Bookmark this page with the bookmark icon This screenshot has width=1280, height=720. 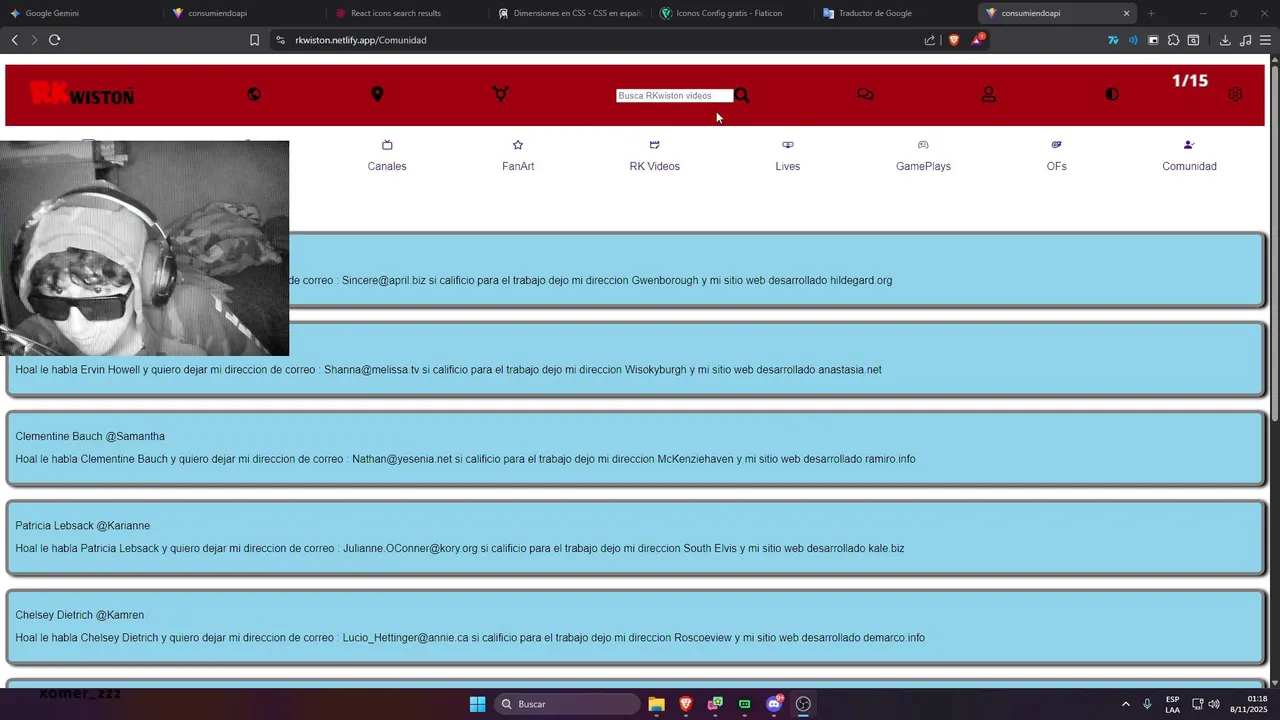254,40
